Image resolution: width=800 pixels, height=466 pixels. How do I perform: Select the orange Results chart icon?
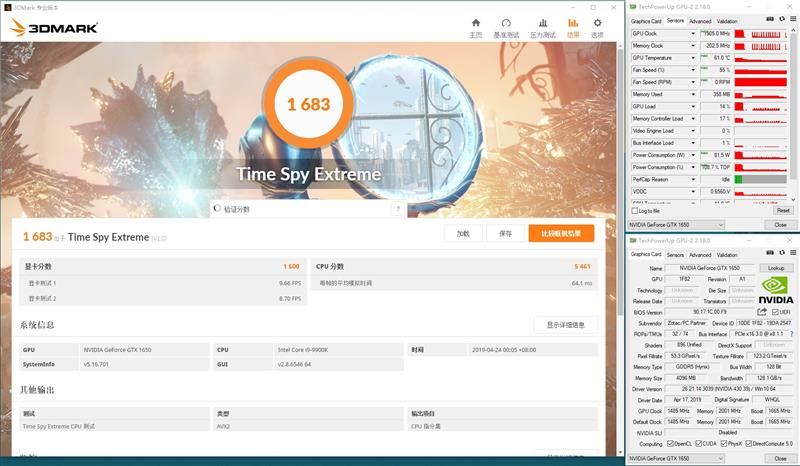(x=573, y=23)
